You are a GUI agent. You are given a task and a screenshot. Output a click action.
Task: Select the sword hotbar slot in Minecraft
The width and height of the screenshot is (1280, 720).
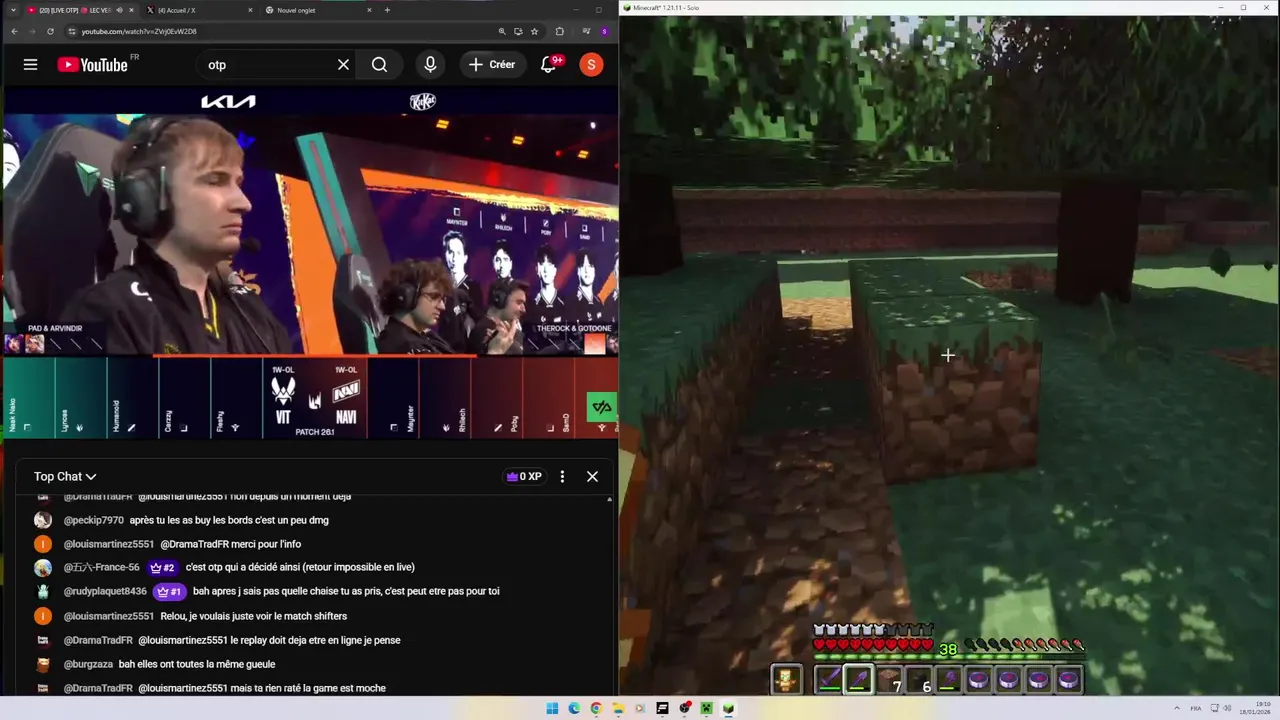pos(828,680)
